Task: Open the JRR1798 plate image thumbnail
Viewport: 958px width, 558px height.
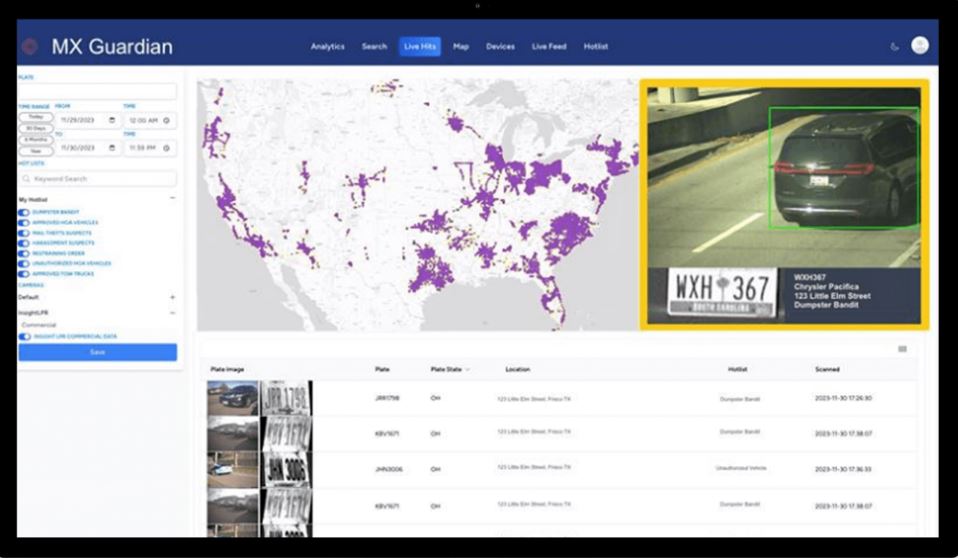Action: tap(233, 398)
